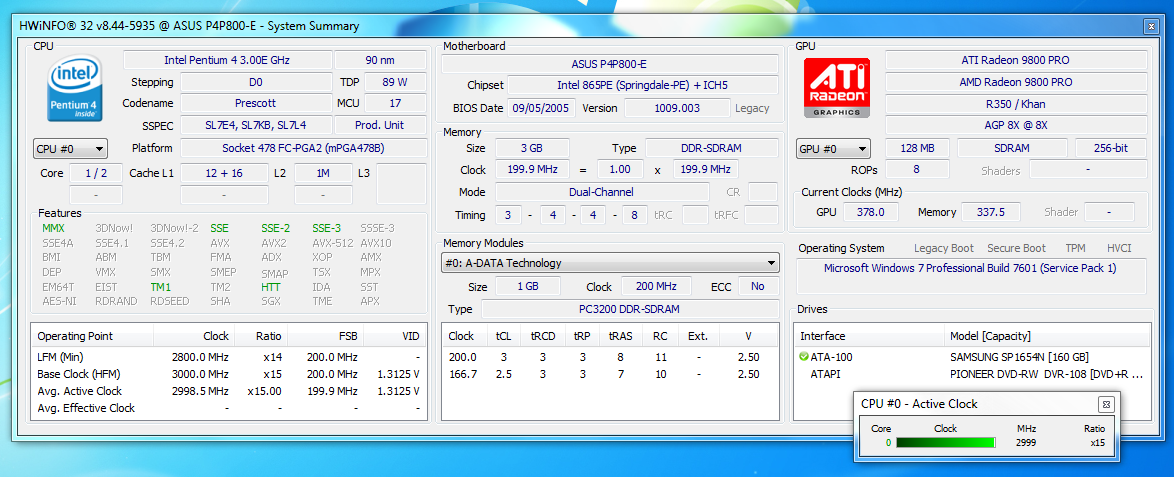This screenshot has height=477, width=1174.
Task: Click the DDR-SDRAM memory type field
Action: [711, 148]
